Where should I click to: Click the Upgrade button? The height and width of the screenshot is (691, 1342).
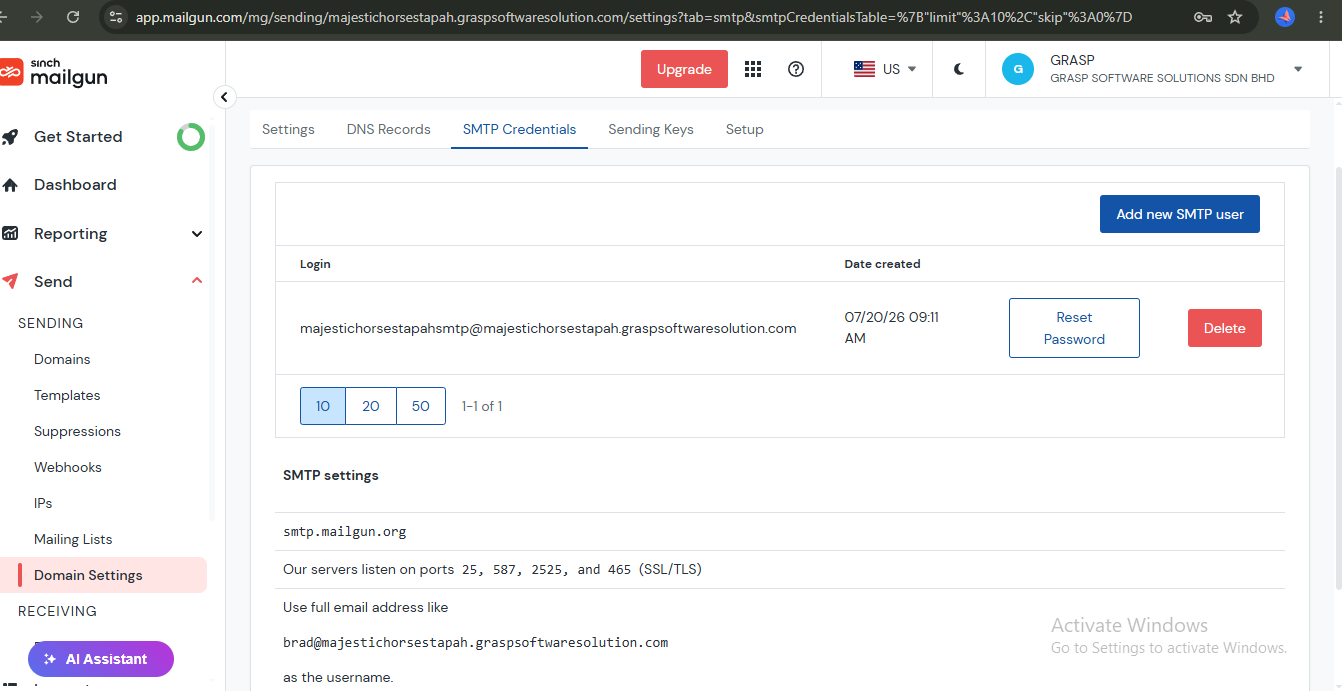[x=684, y=69]
